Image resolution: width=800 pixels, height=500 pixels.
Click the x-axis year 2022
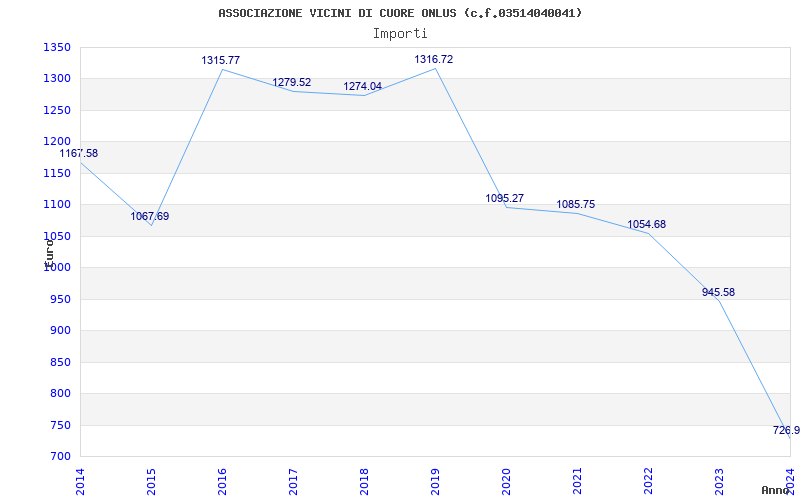(648, 481)
